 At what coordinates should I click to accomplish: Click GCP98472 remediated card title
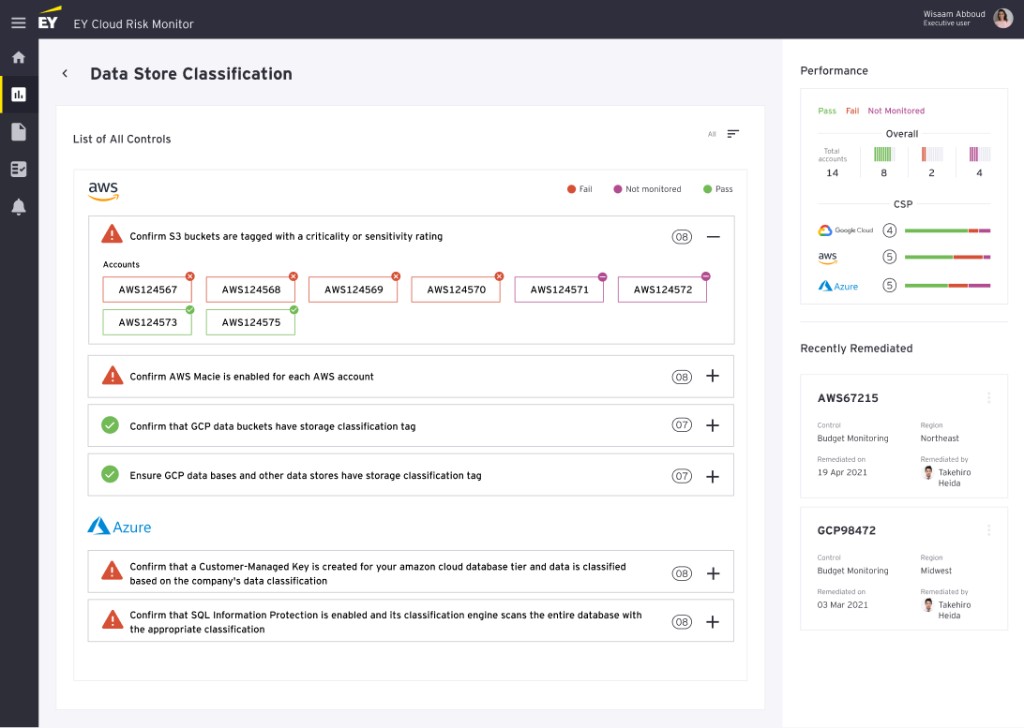pyautogui.click(x=846, y=530)
